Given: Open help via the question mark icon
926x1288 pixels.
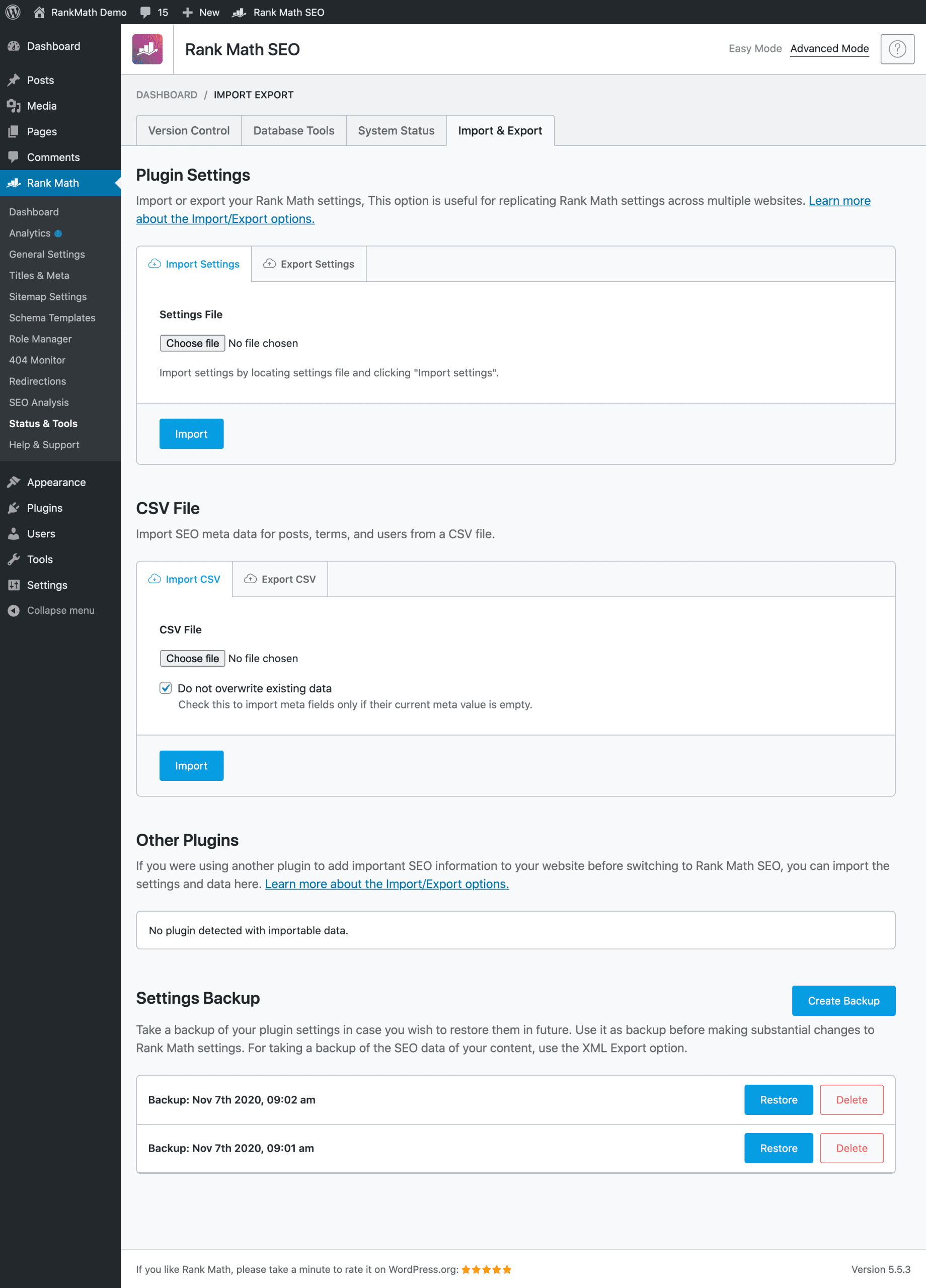Looking at the screenshot, I should click(x=897, y=49).
